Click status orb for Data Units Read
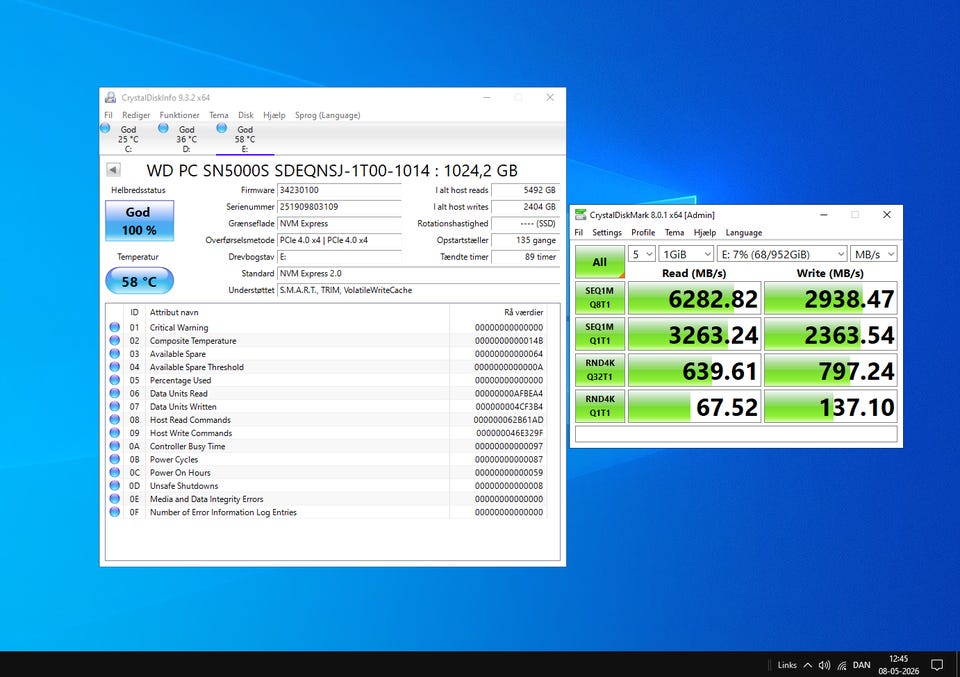This screenshot has width=960, height=677. (x=114, y=393)
